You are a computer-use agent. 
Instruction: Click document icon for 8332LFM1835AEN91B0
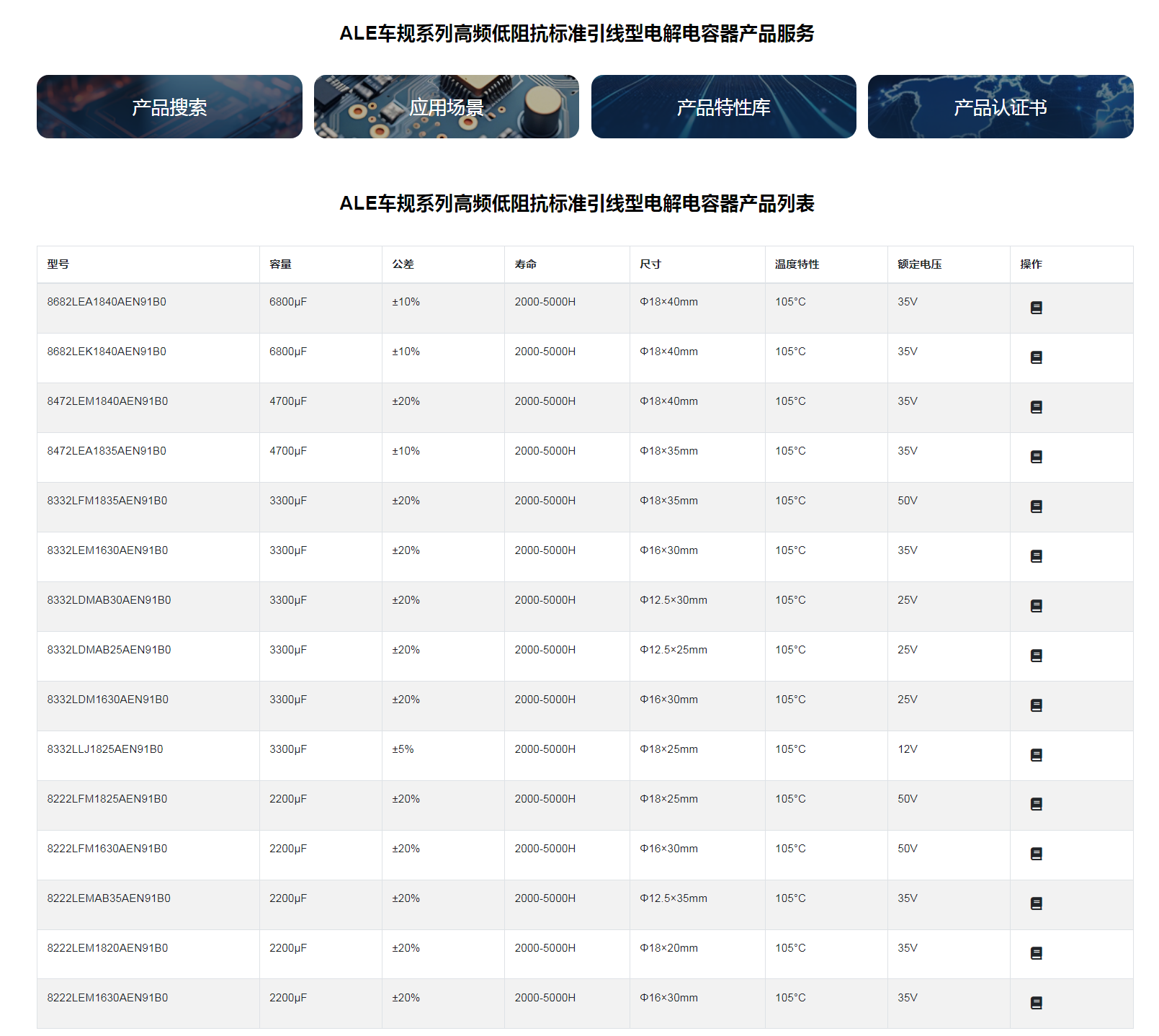[1036, 506]
